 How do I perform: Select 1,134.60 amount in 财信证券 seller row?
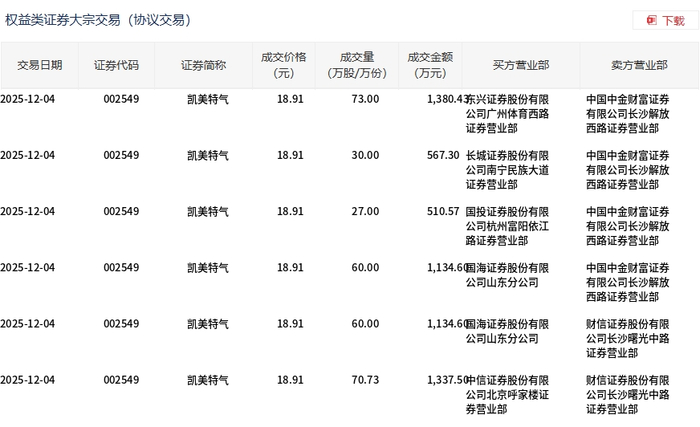click(x=447, y=324)
